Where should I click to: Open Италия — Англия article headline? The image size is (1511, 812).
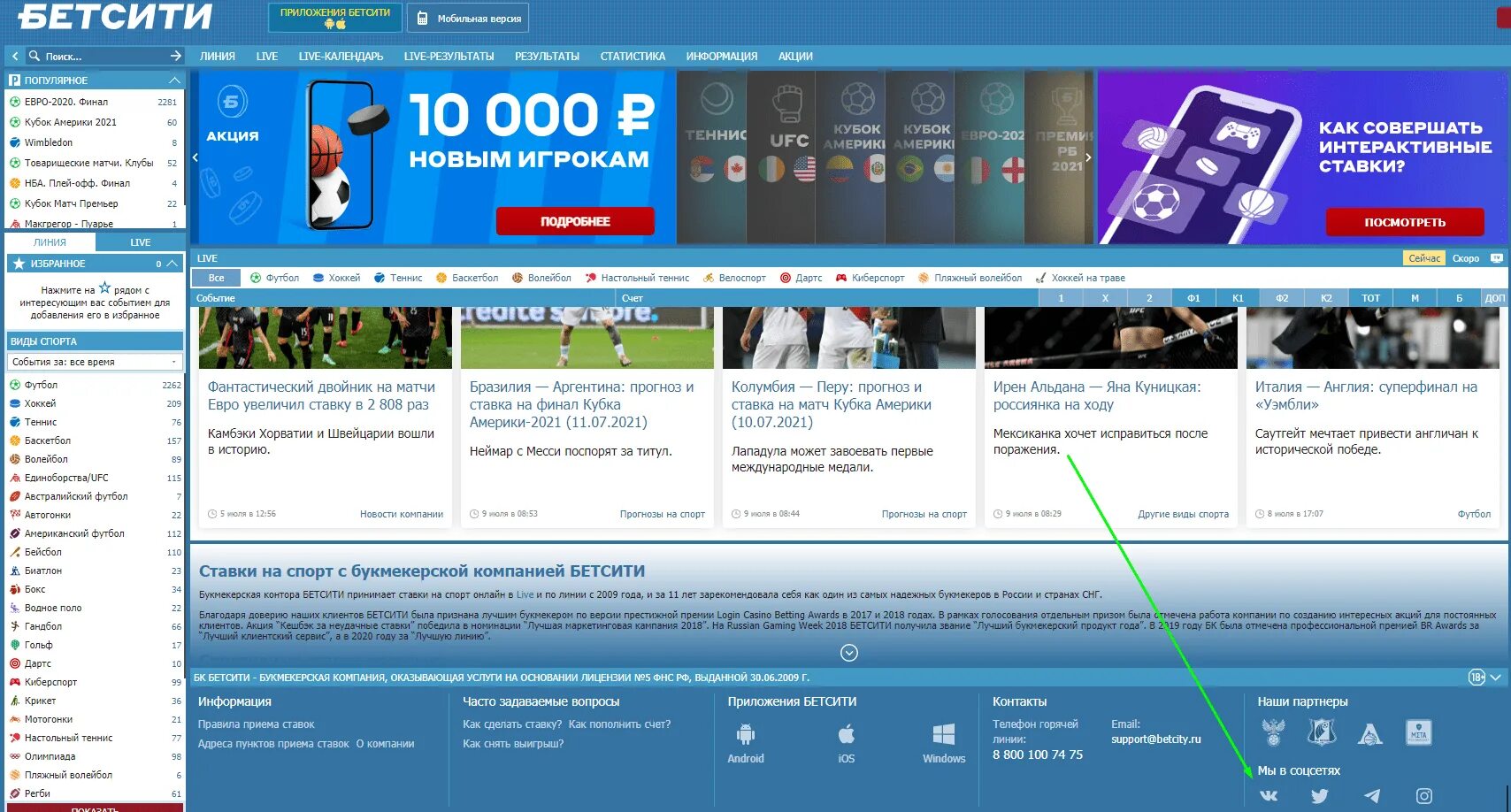click(x=1366, y=395)
